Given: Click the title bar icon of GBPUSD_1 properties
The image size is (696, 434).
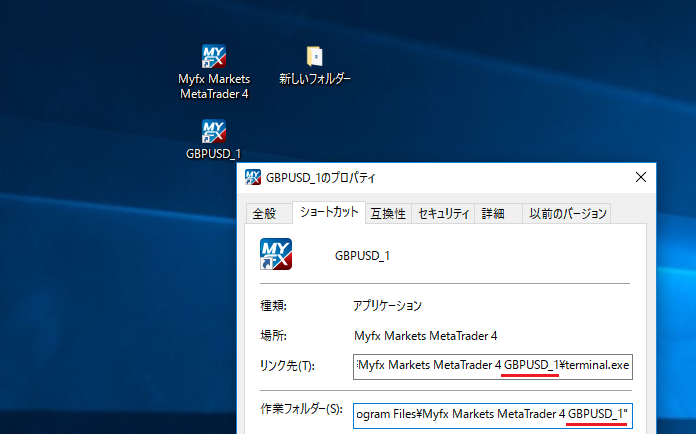Looking at the screenshot, I should (253, 178).
